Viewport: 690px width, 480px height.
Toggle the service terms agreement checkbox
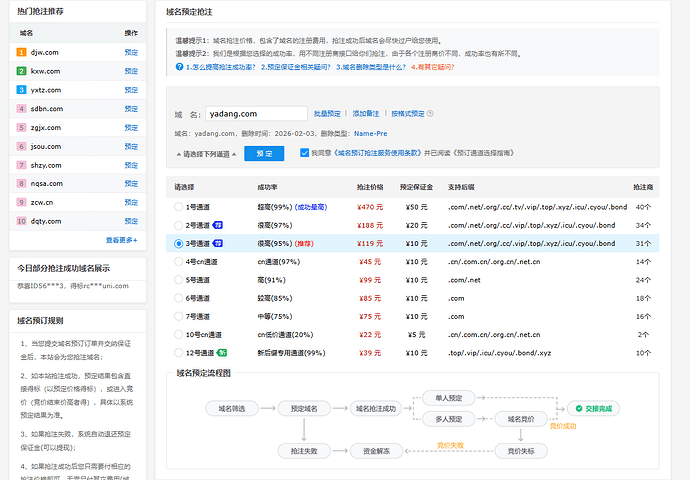click(304, 153)
